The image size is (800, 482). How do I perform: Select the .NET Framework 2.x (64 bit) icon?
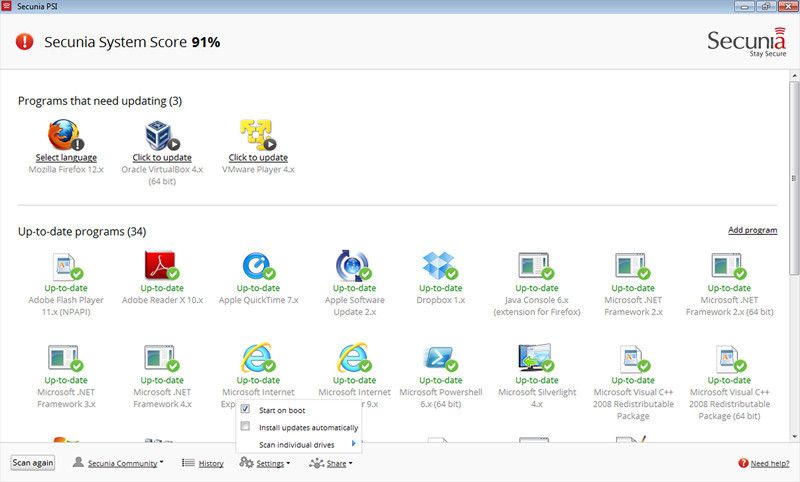click(729, 266)
